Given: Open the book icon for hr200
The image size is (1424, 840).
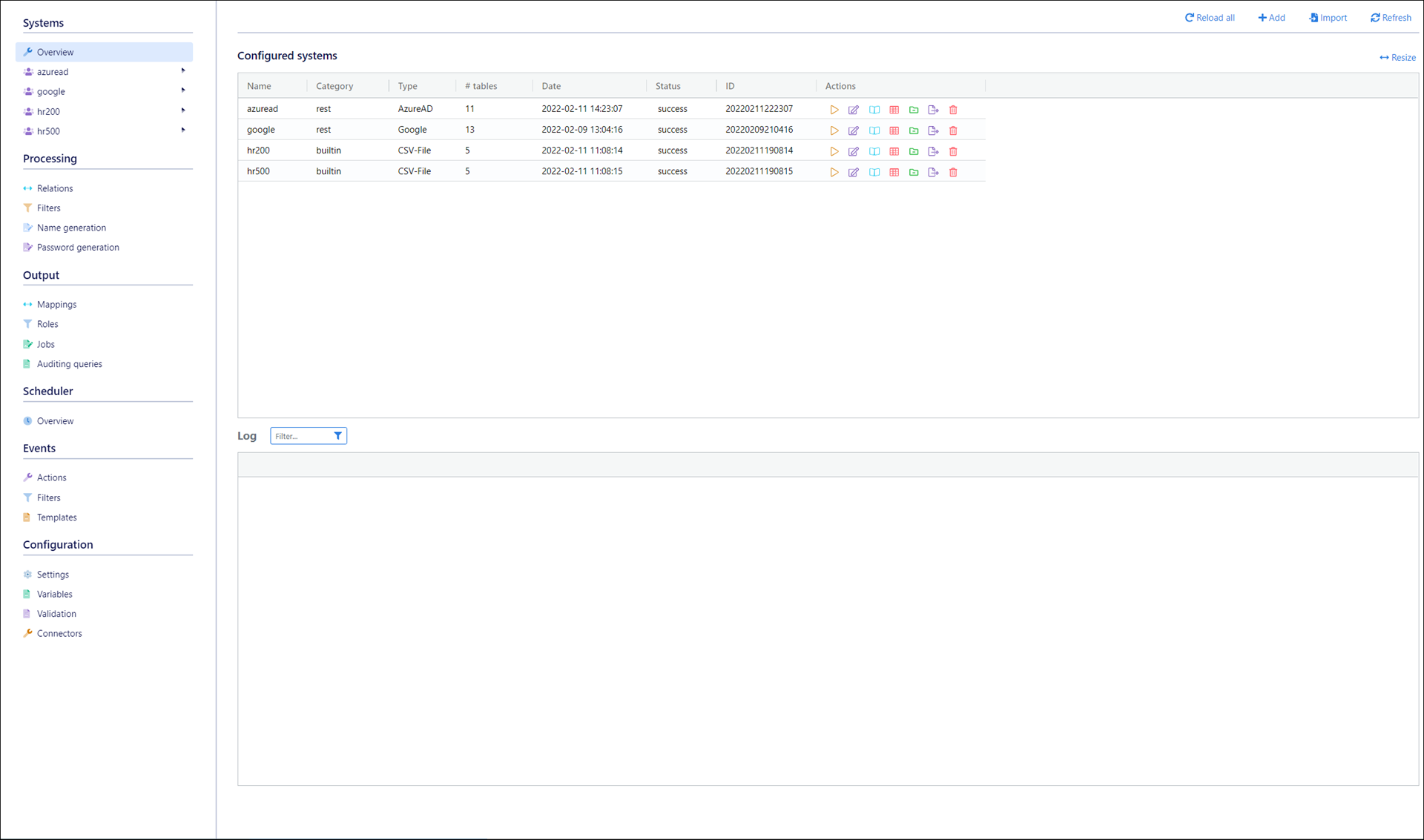Looking at the screenshot, I should (874, 151).
